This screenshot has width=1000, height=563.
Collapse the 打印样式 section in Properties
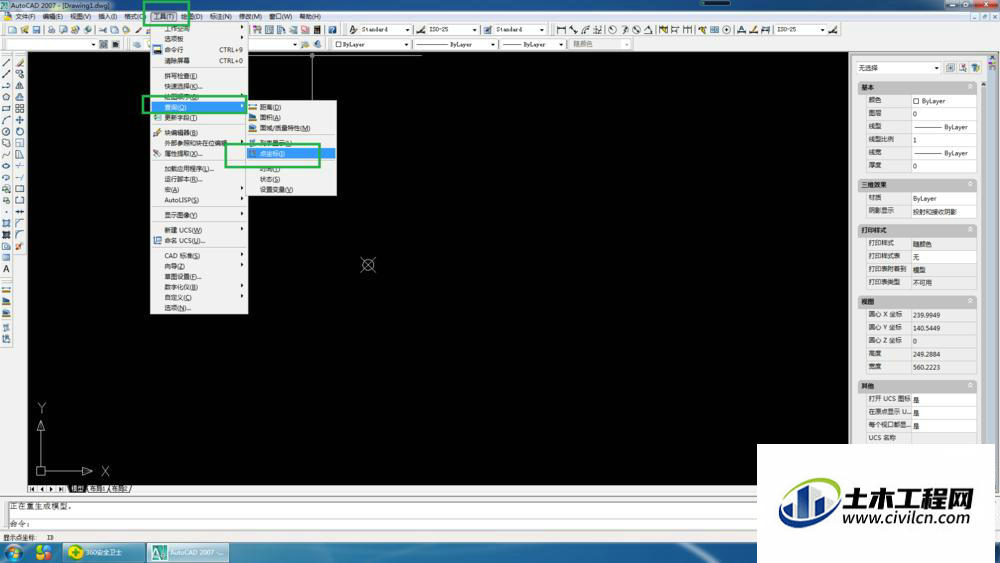[x=970, y=230]
